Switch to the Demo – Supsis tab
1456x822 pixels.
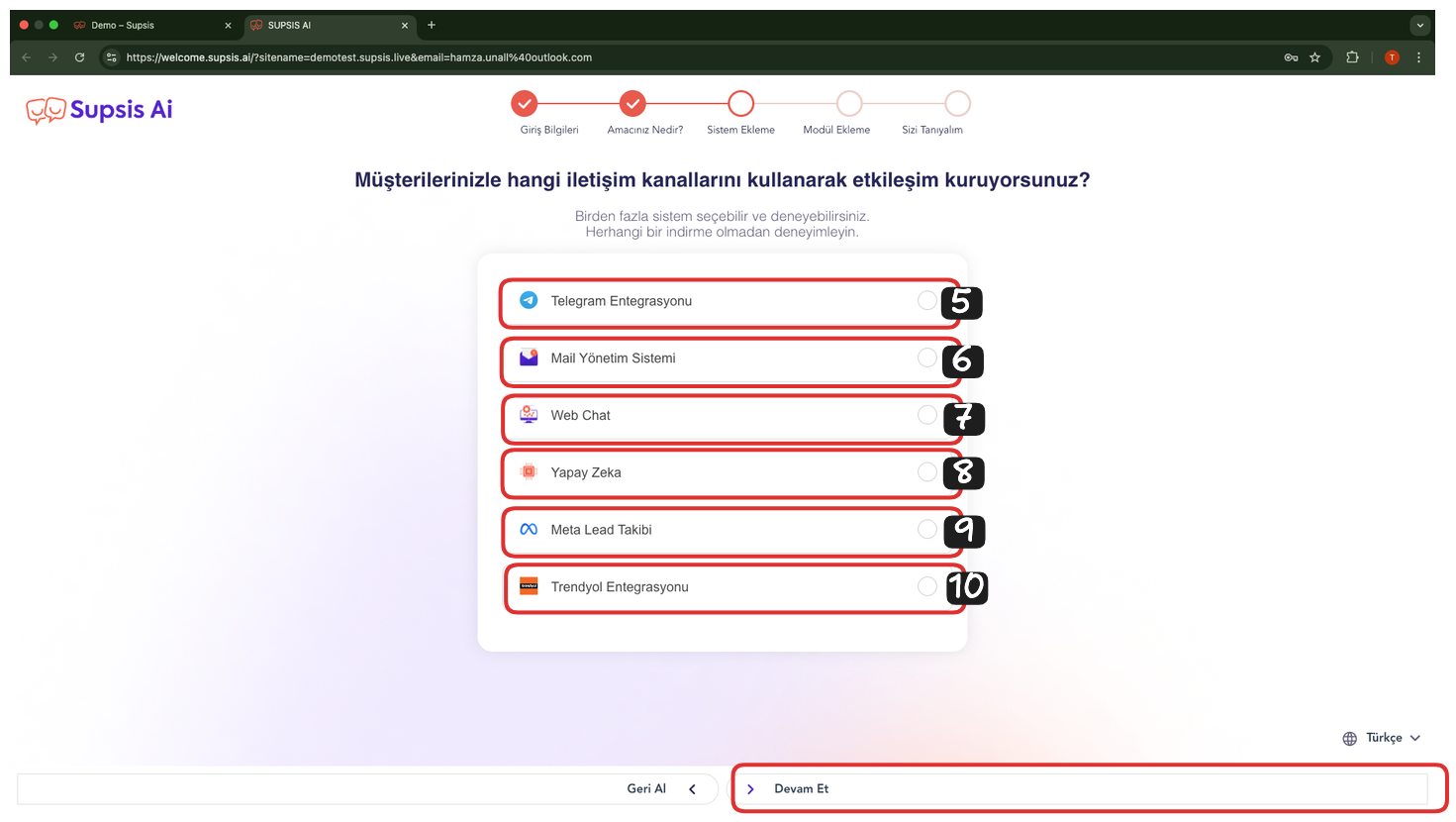153,25
